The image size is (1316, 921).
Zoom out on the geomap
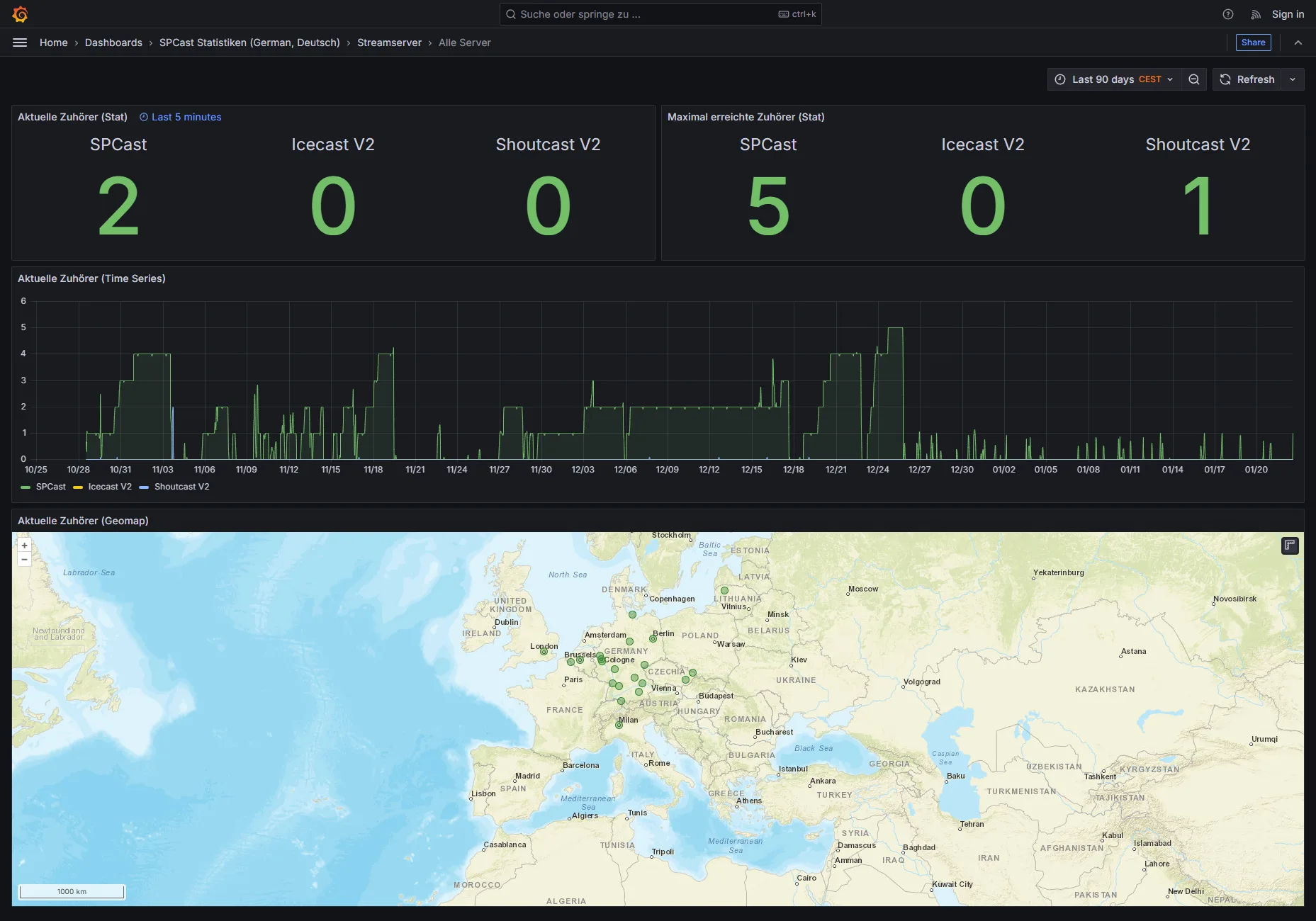point(24,560)
